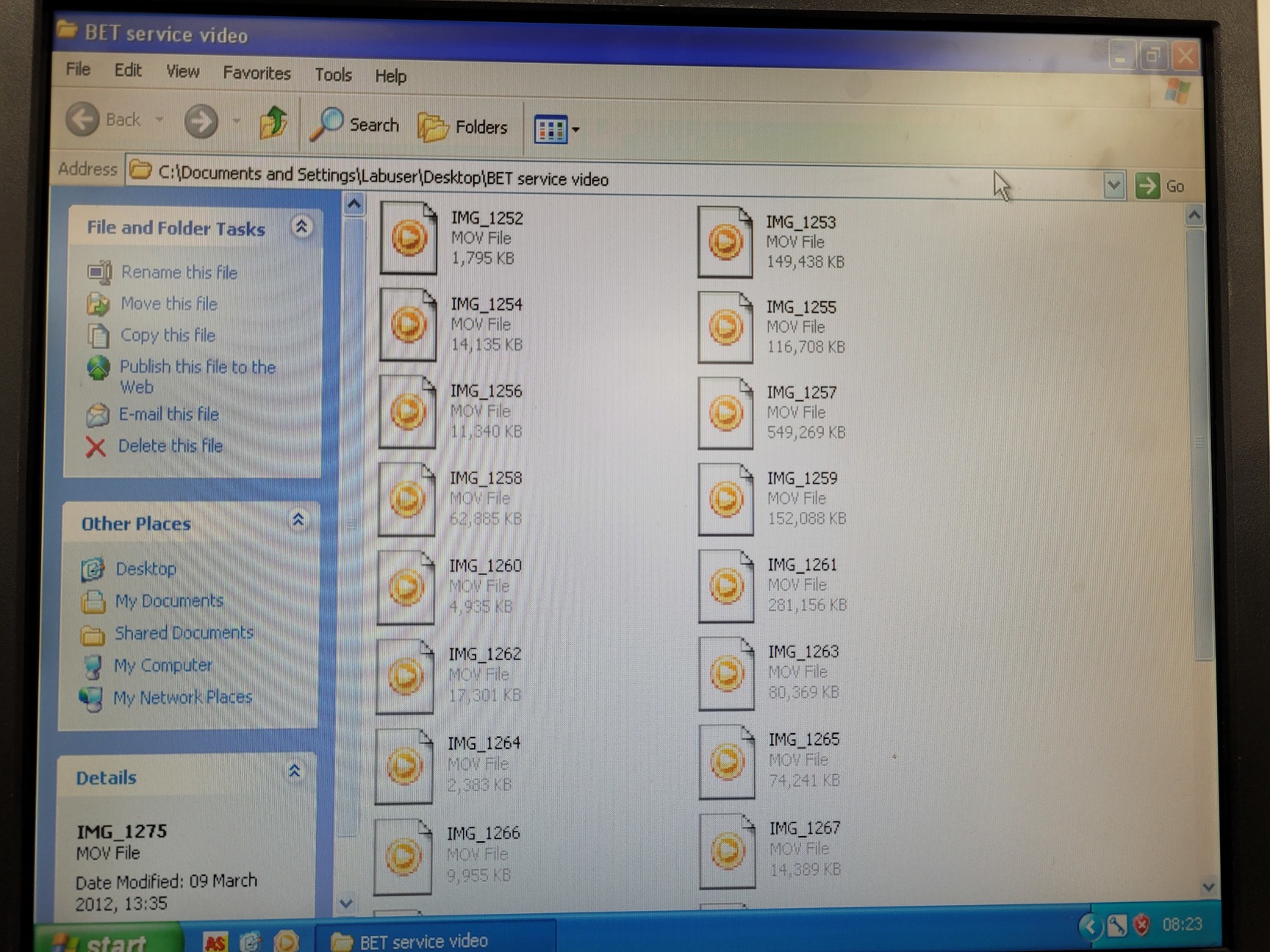Screen dimensions: 1270x952
Task: Click Publish this file to the Web
Action: tap(197, 376)
